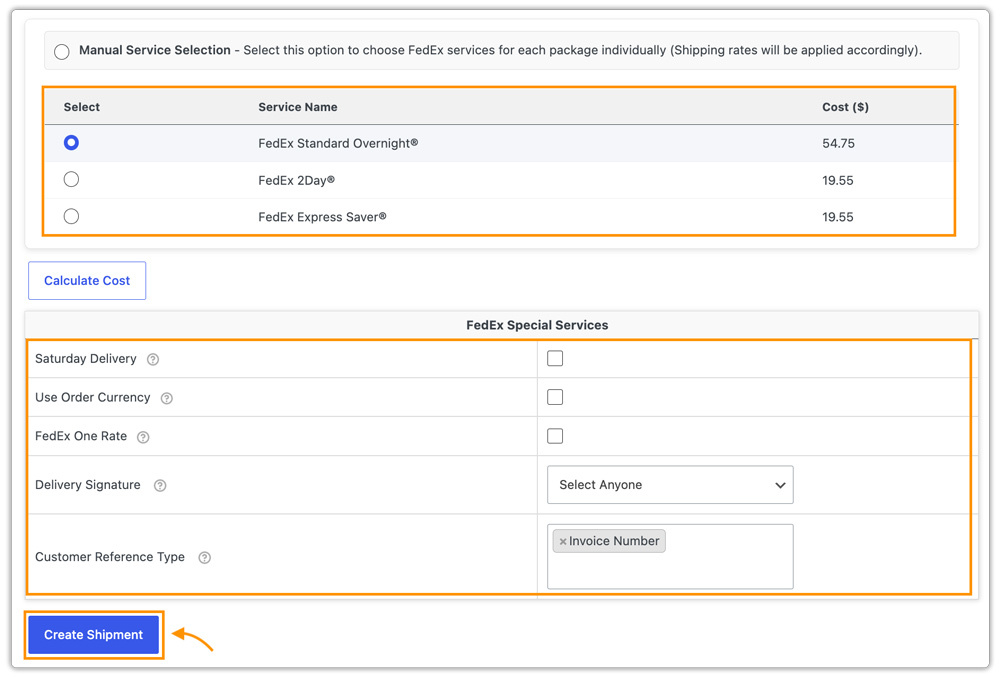Open help icon beside FedEx One Rate
The height and width of the screenshot is (678, 1000).
pos(143,438)
